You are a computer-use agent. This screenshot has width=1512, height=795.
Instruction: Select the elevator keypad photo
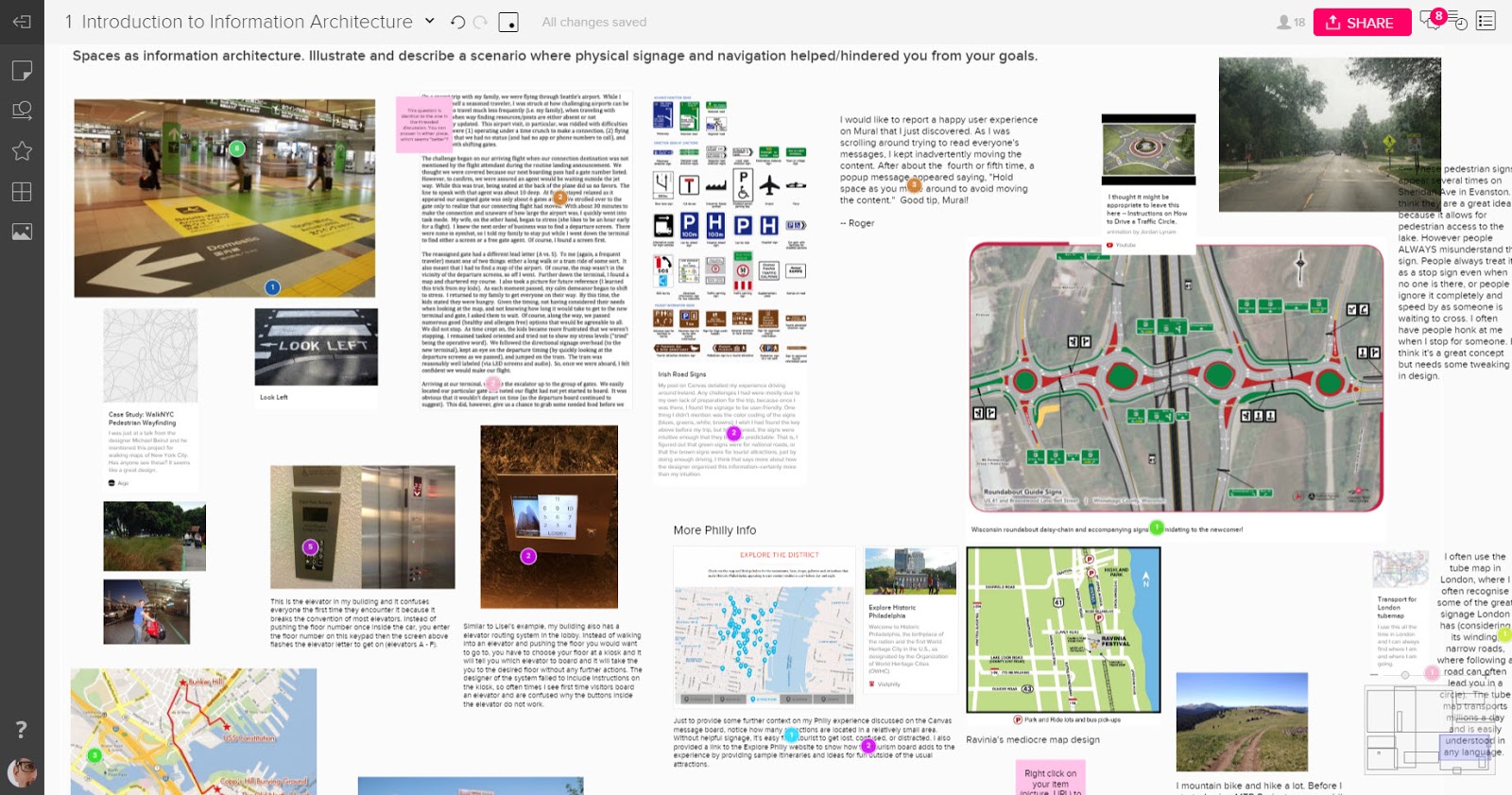tap(362, 527)
